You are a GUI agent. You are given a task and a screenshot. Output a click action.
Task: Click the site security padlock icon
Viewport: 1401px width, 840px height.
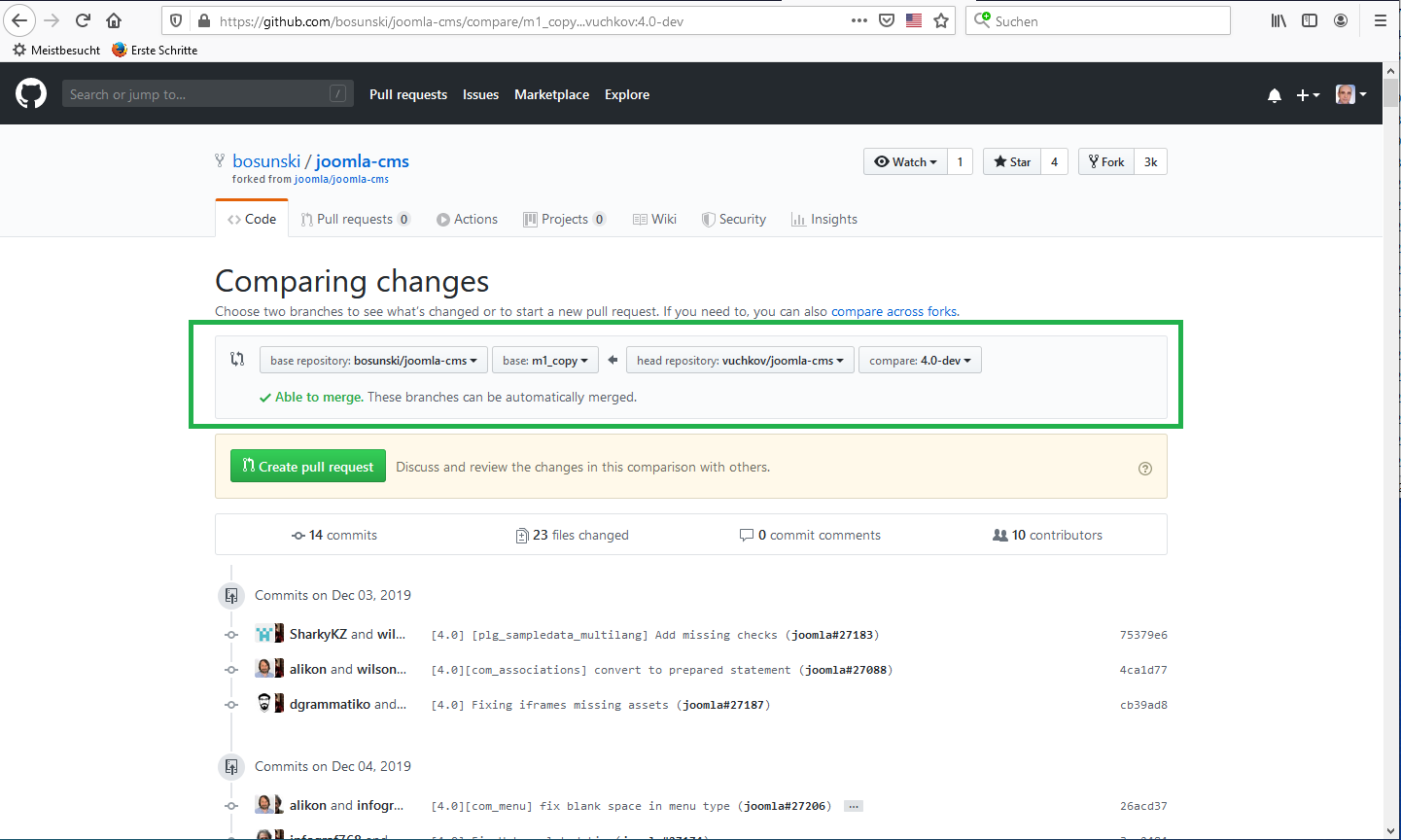point(204,20)
